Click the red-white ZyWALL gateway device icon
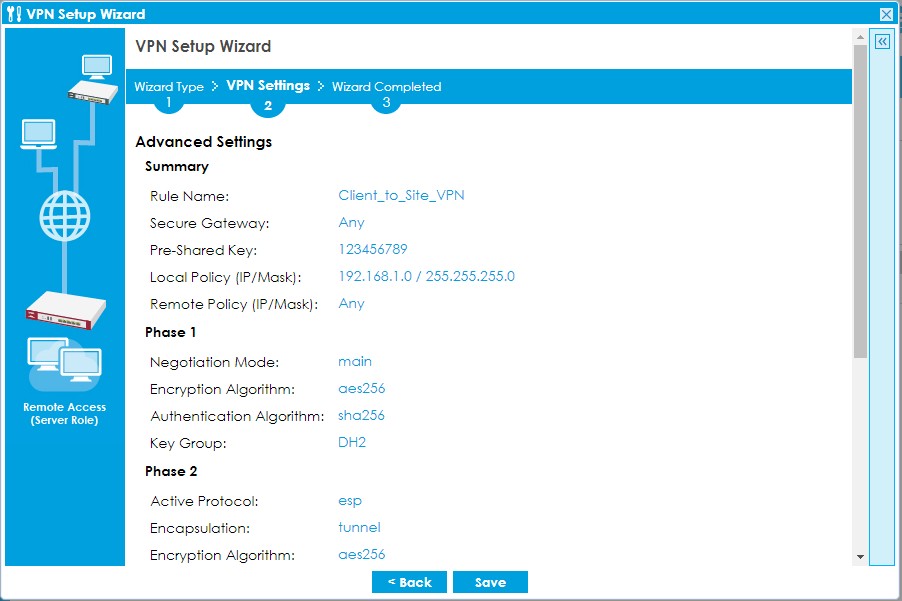 pyautogui.click(x=65, y=310)
